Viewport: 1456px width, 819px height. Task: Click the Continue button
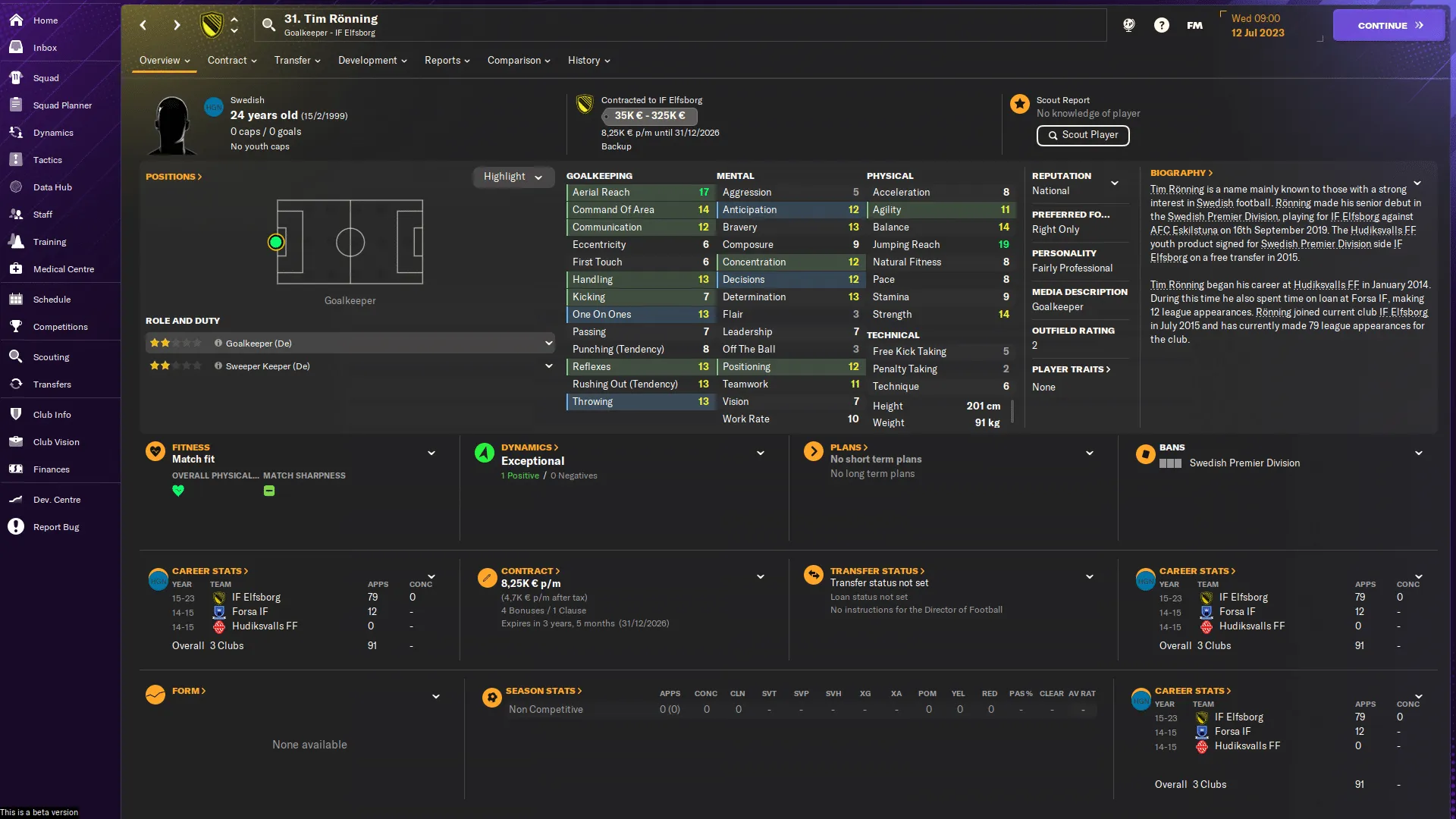point(1390,25)
